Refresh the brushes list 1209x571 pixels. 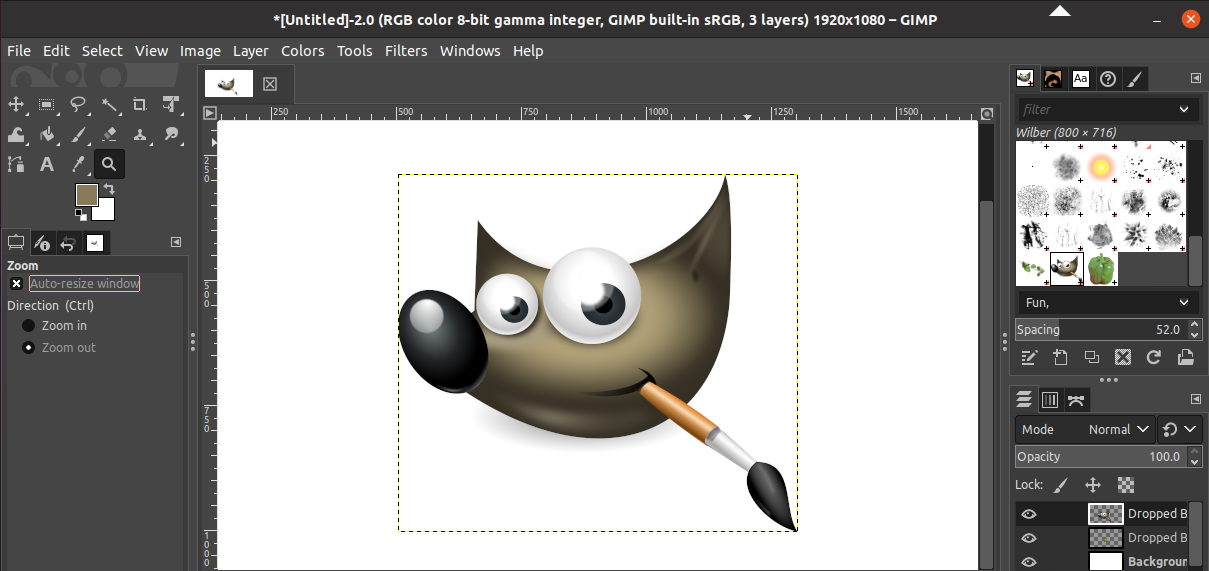[1154, 357]
